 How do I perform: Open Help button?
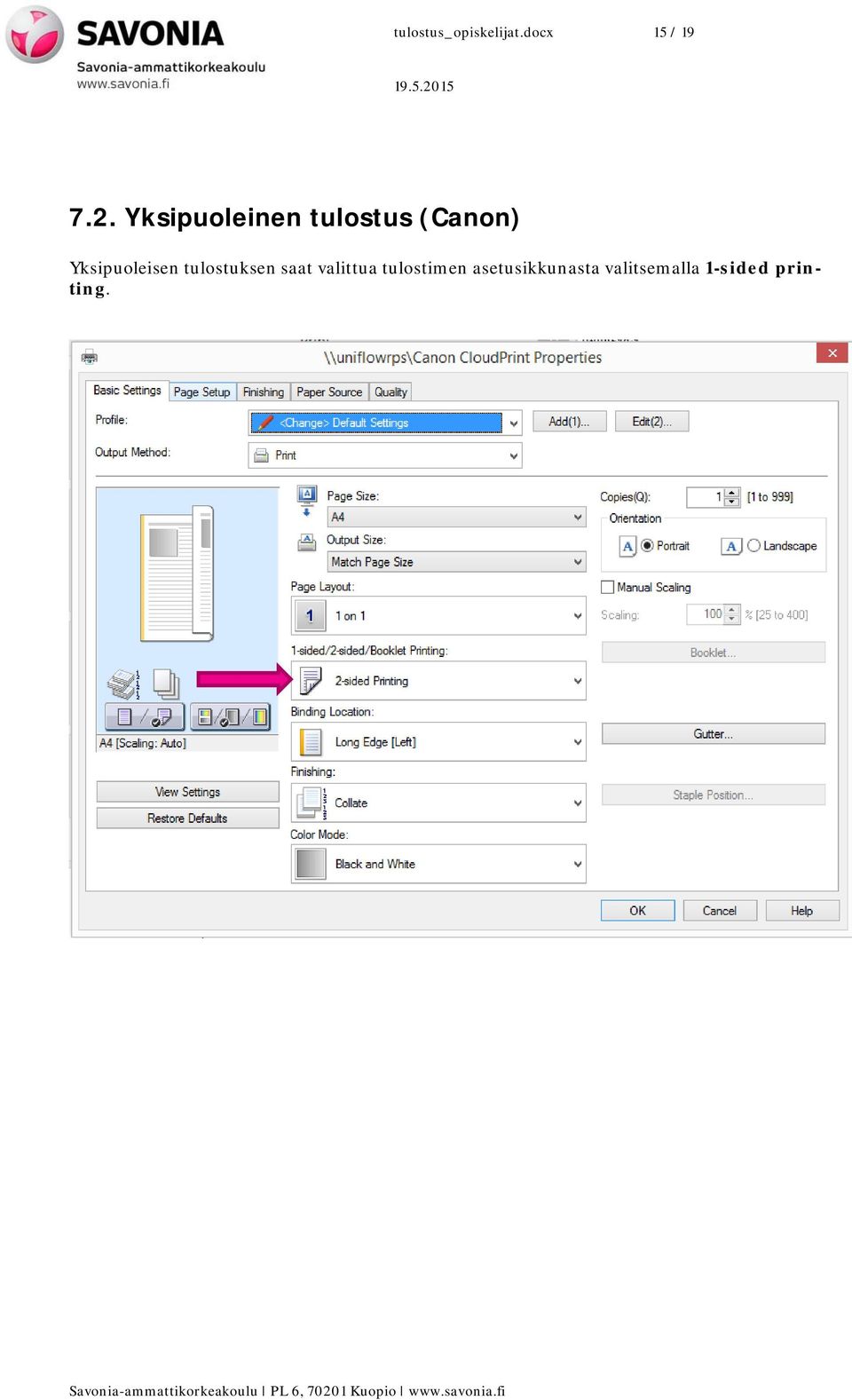802,911
